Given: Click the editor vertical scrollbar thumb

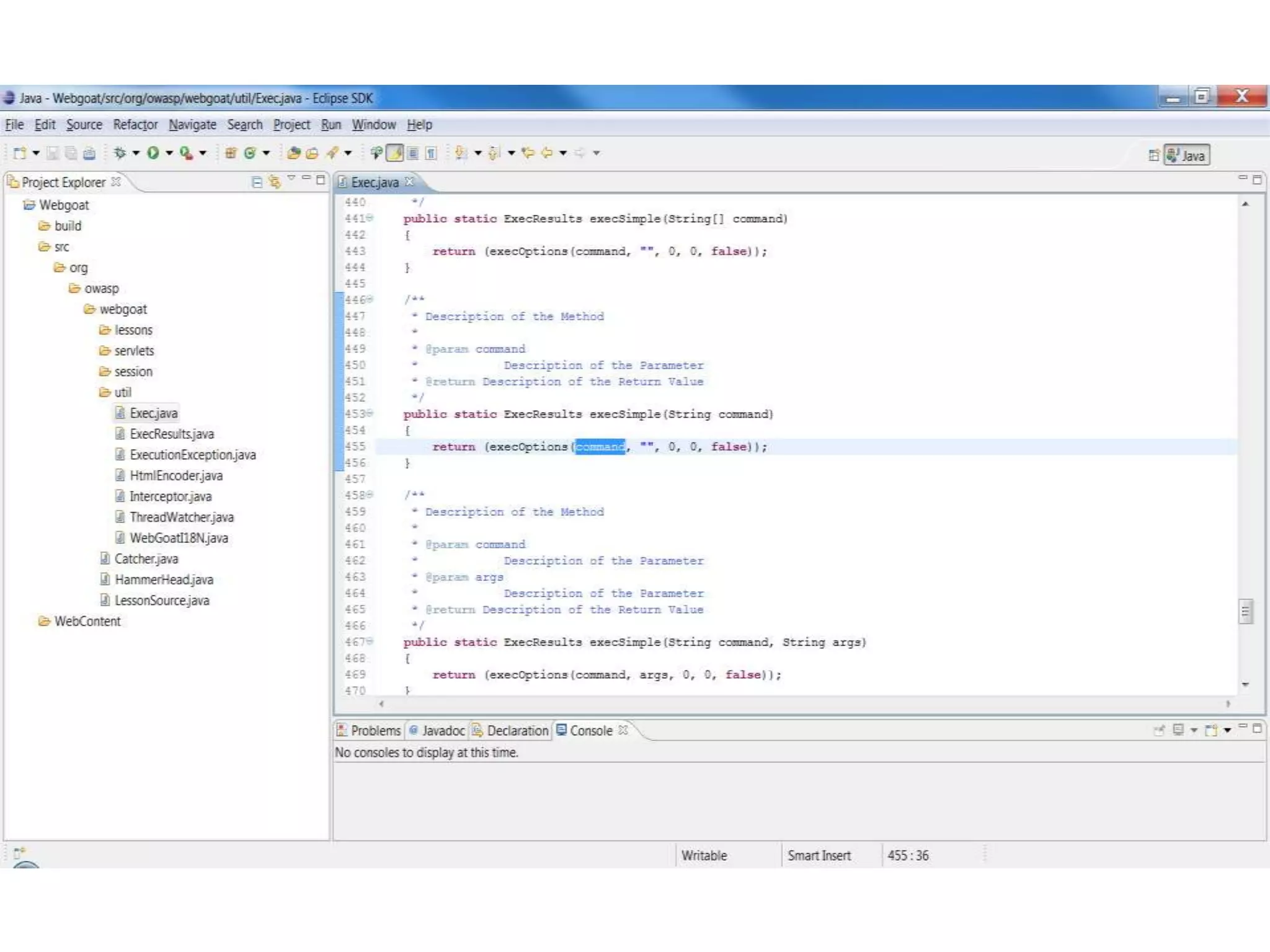Looking at the screenshot, I should [x=1245, y=611].
